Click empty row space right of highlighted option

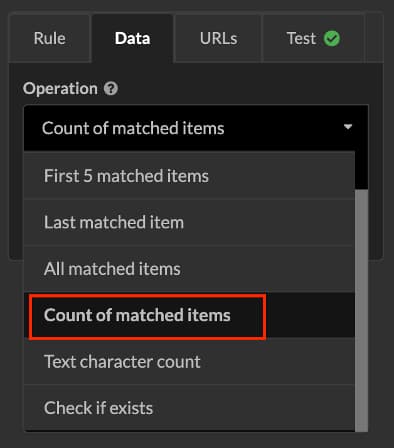(x=310, y=315)
